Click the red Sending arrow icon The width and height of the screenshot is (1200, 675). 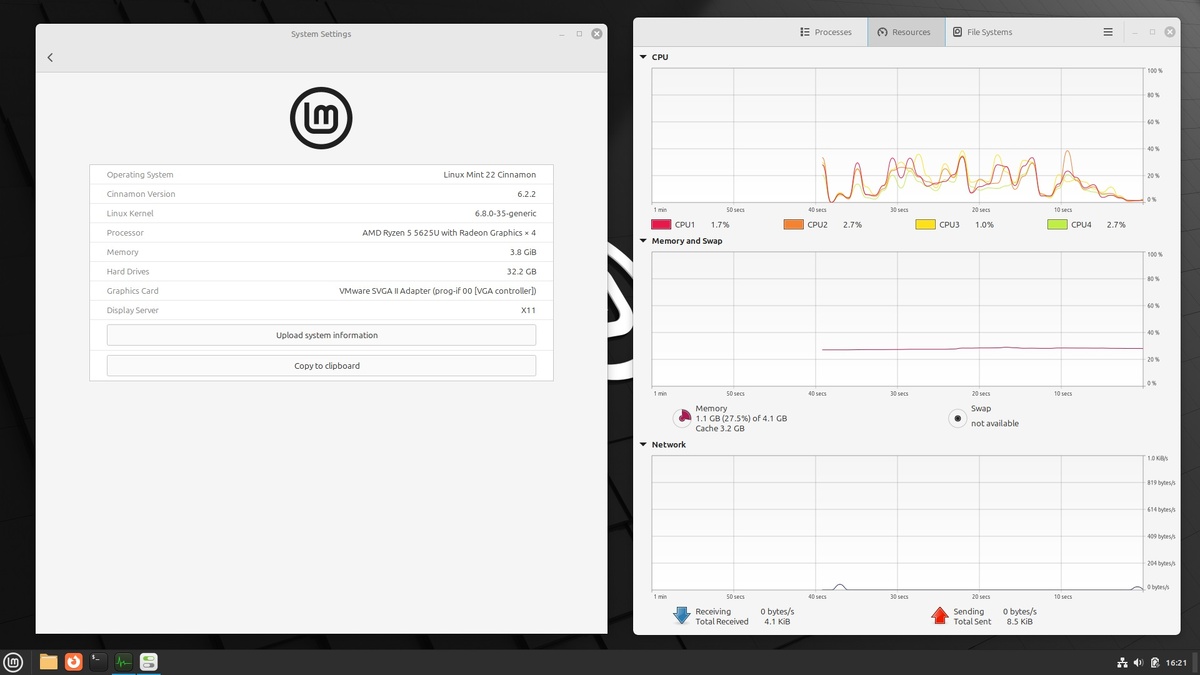[x=940, y=615]
